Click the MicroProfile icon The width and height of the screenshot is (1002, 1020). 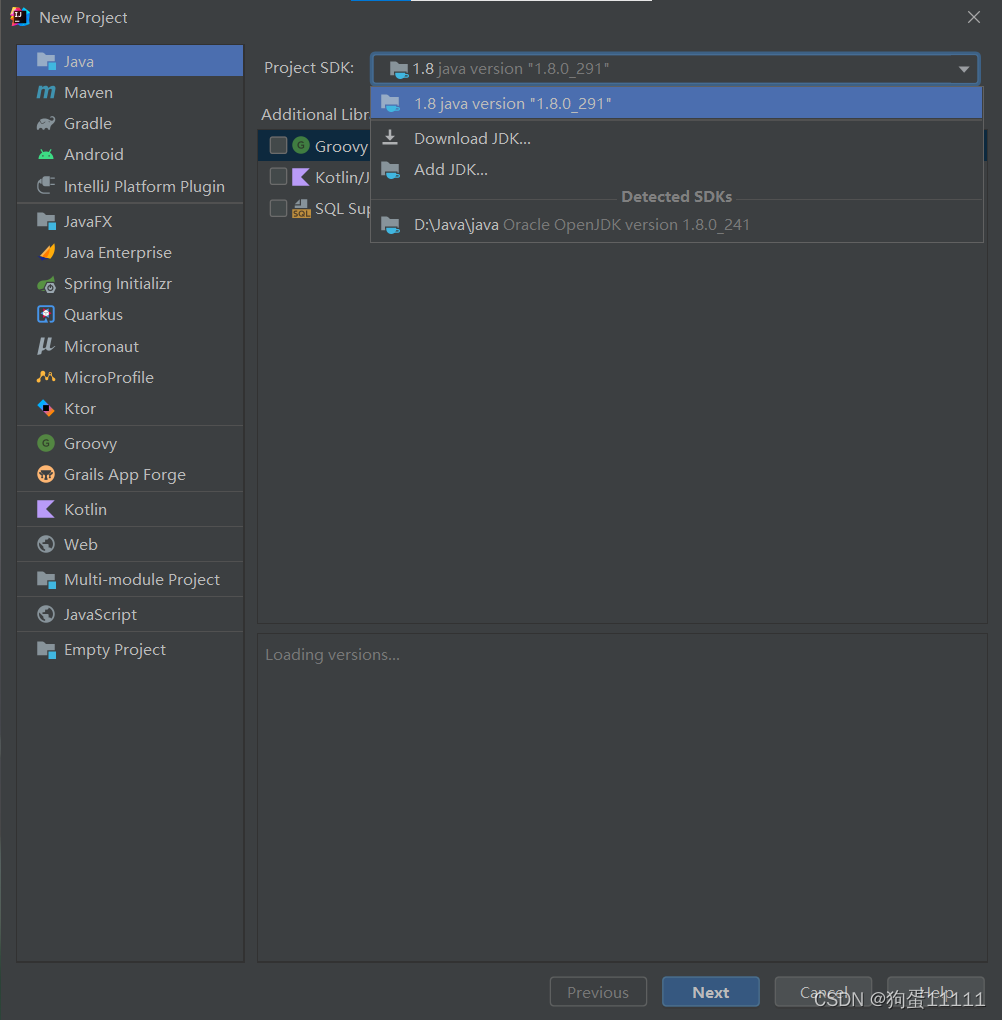coord(46,377)
